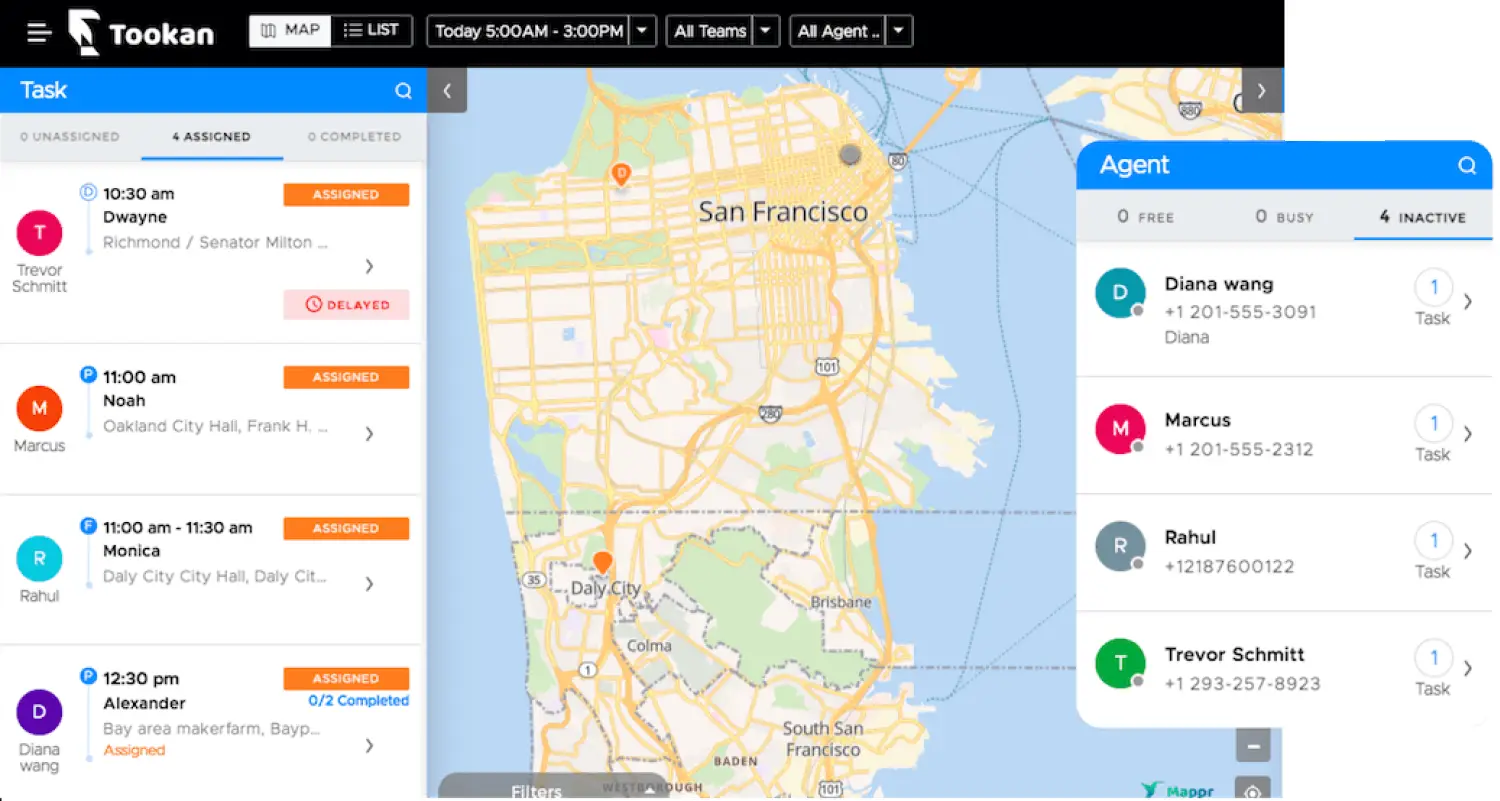Click the locate-me target icon
This screenshot has height=801, width=1500.
(1252, 790)
